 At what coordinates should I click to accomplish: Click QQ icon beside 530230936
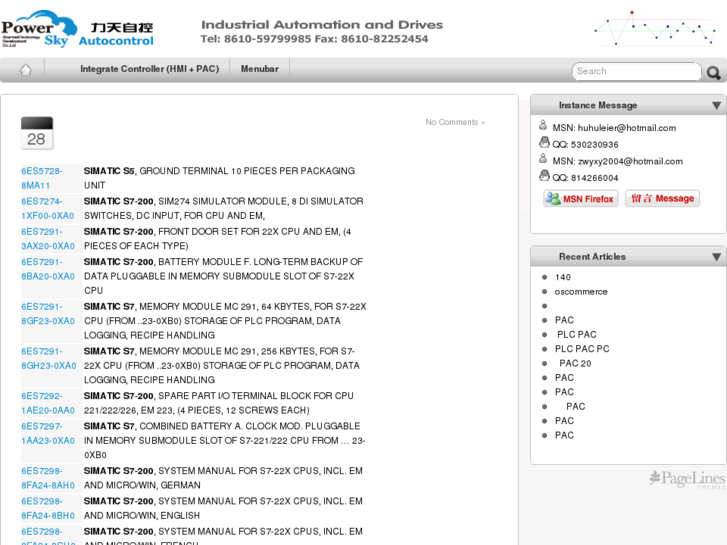pyautogui.click(x=544, y=142)
